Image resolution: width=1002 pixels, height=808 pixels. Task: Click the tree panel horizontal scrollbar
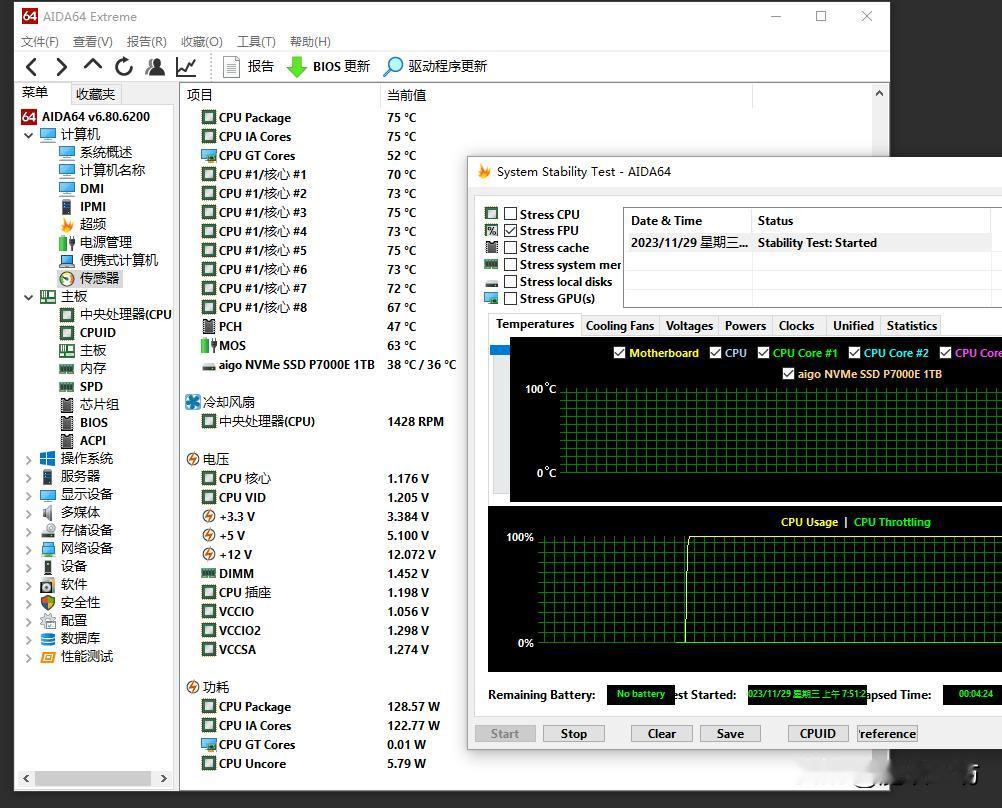pos(95,778)
